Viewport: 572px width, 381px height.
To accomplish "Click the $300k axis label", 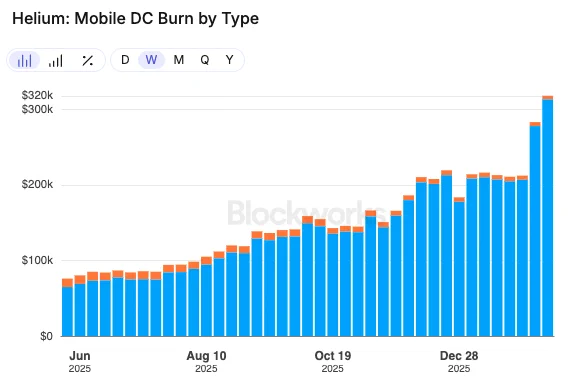I will pyautogui.click(x=37, y=109).
